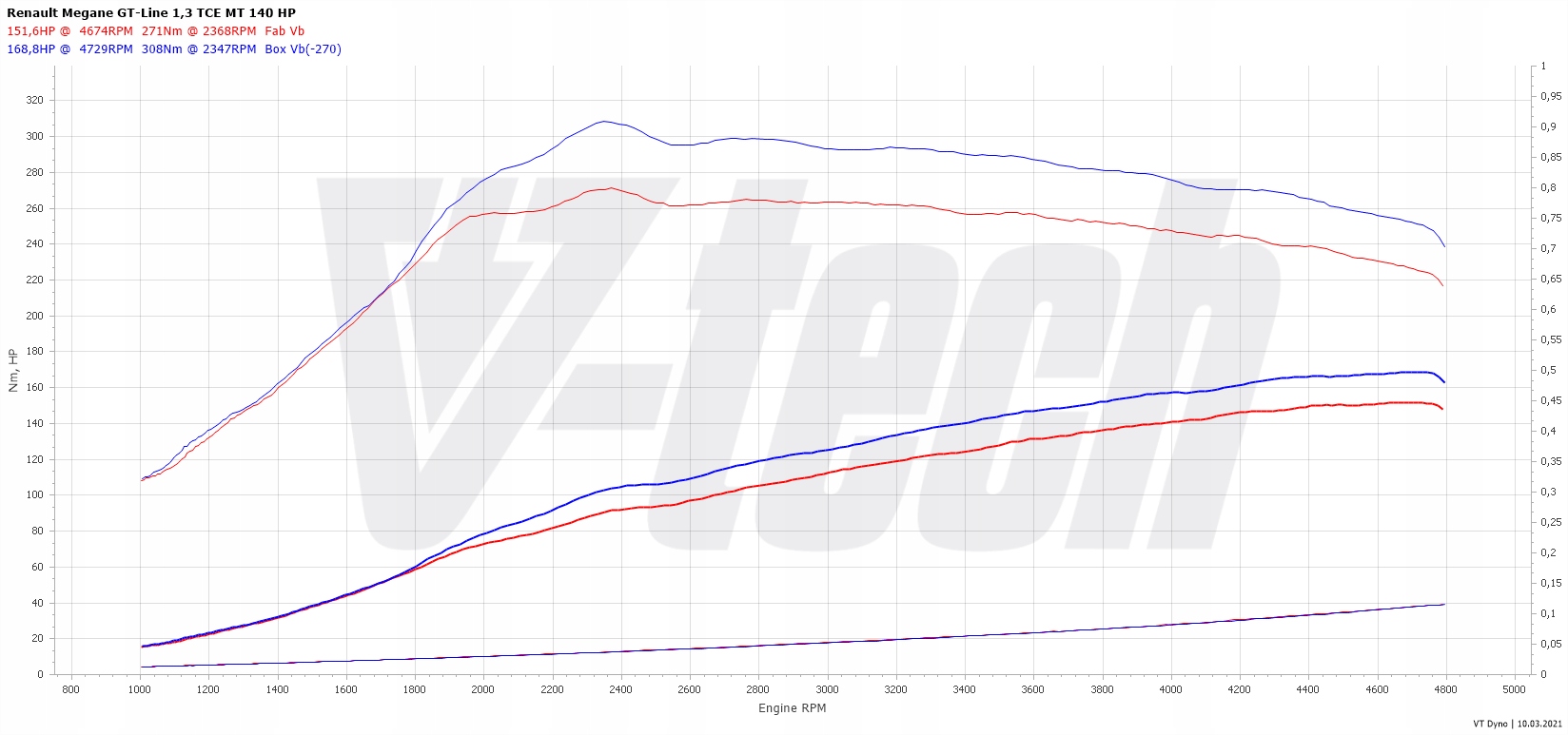The width and height of the screenshot is (1568, 735).
Task: Click the left y-axis tick label '60'
Action: click(x=37, y=568)
